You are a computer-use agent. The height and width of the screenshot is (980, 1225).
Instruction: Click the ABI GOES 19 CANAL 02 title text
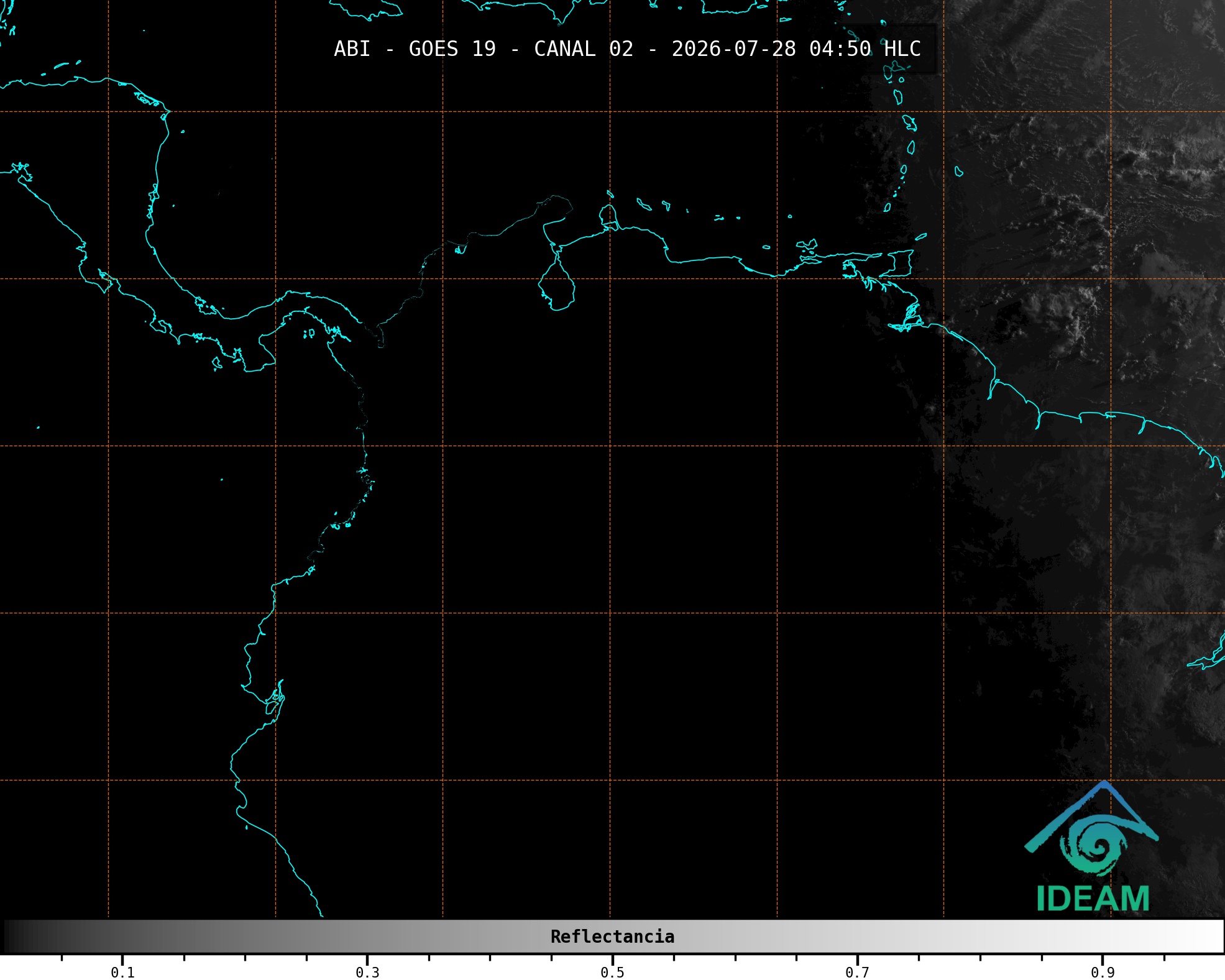tap(627, 49)
